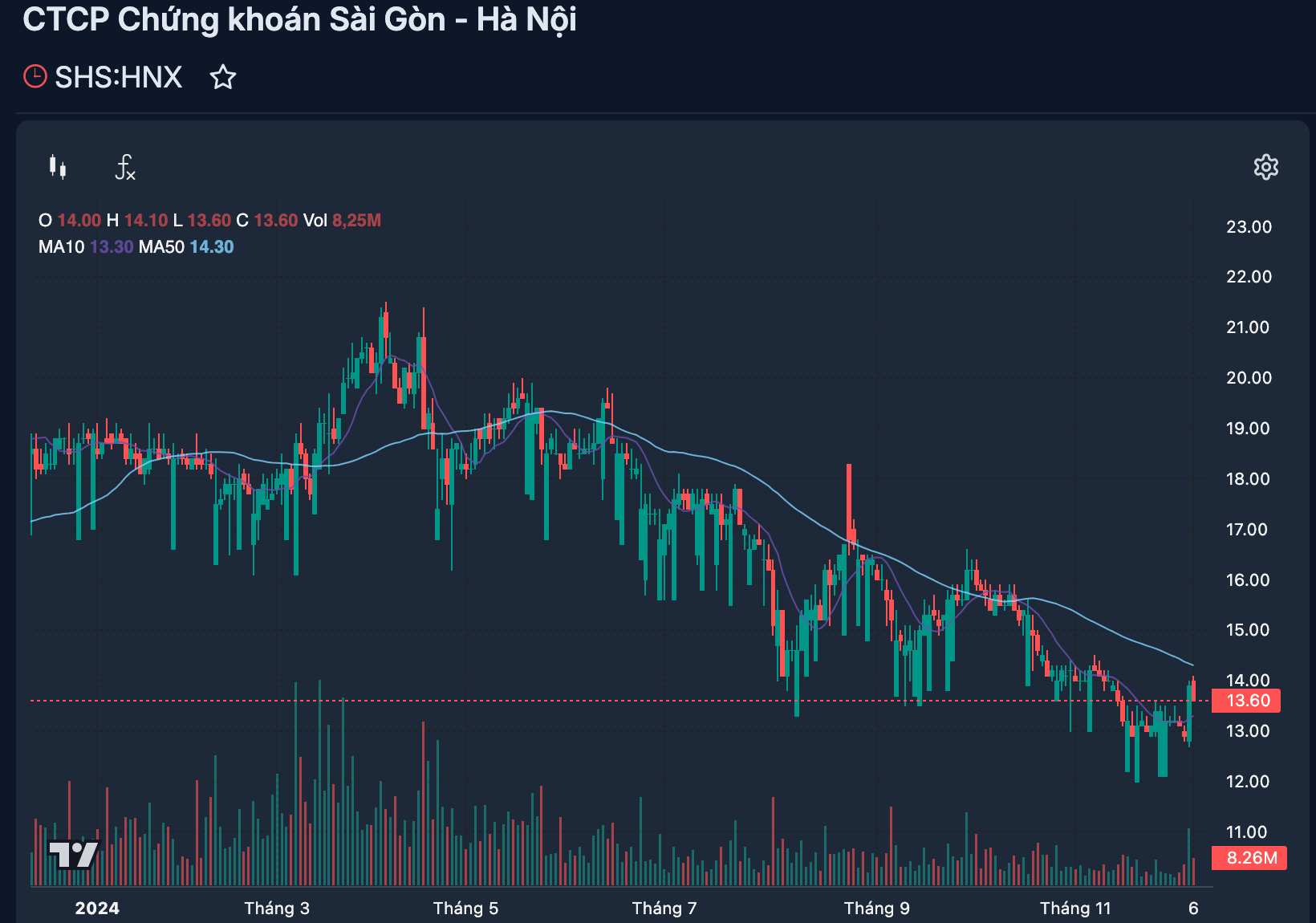Viewport: 1316px width, 923px height.
Task: Add SHS:HNX to favorites with star
Action: tap(222, 77)
